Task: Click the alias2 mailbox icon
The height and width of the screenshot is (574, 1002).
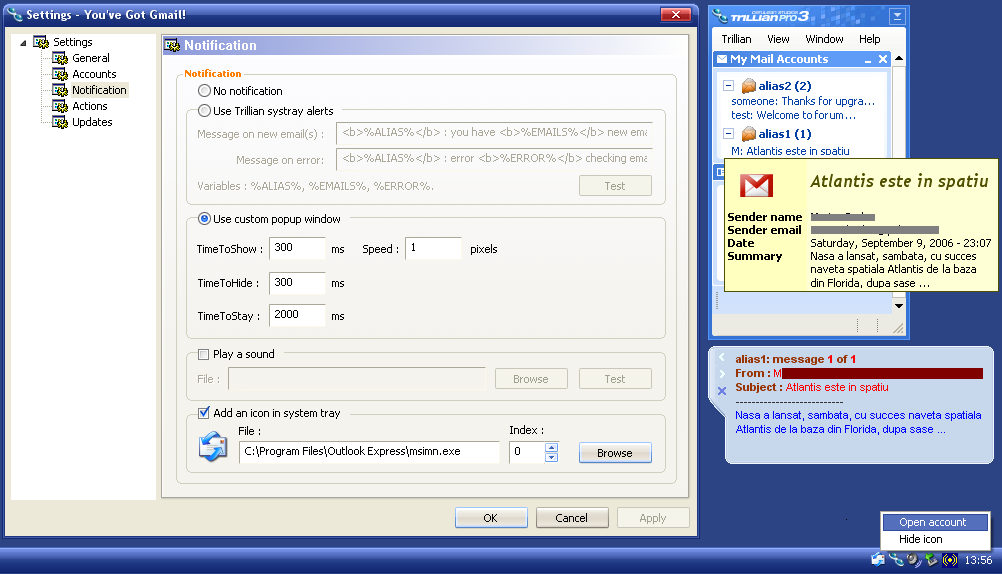Action: 748,86
